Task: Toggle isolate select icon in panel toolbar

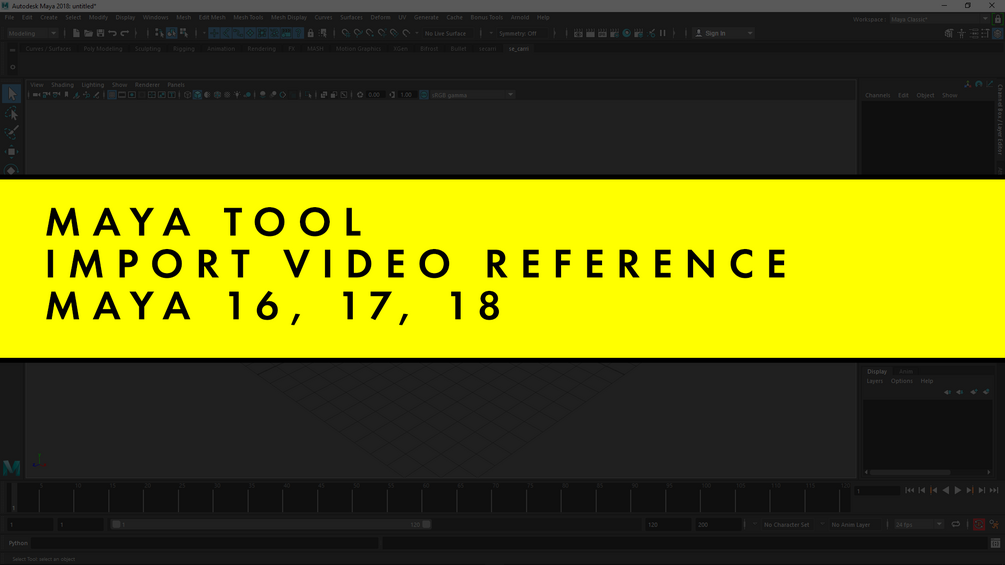Action: pos(308,95)
